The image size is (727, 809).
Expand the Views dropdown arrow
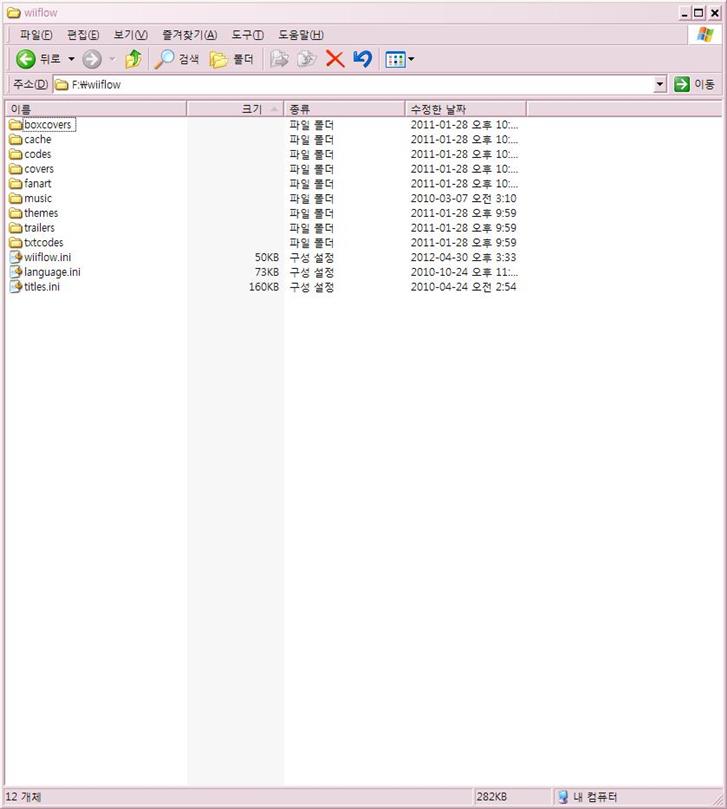coord(411,59)
